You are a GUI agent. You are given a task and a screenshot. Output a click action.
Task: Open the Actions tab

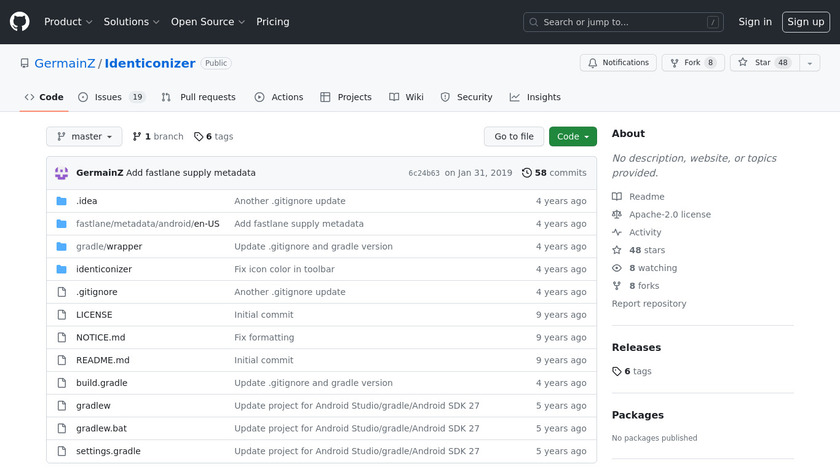[x=279, y=97]
